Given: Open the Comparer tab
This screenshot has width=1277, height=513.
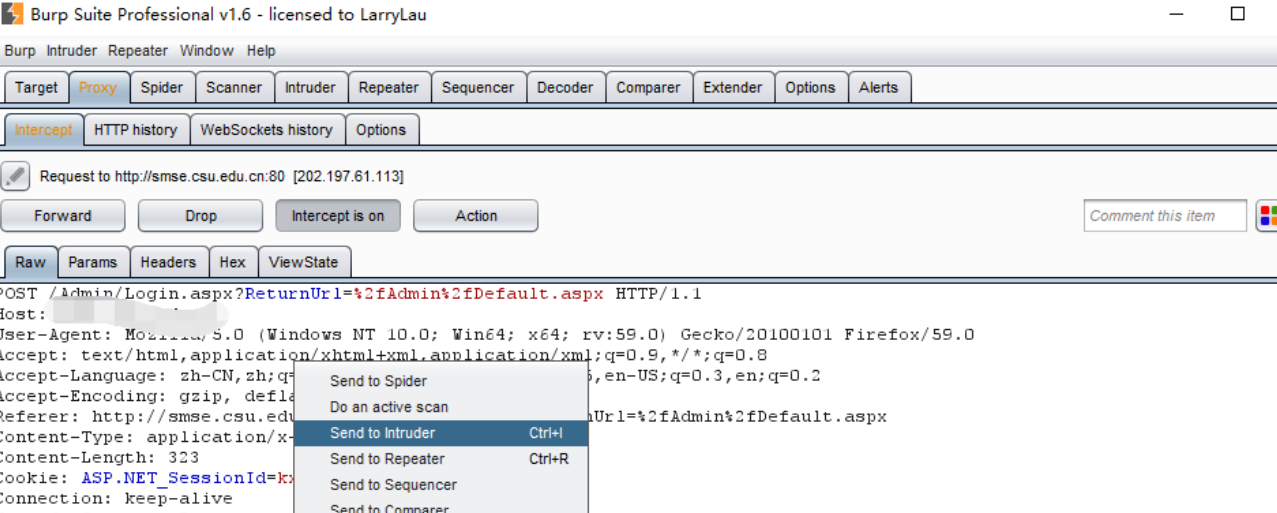Looking at the screenshot, I should coord(648,88).
